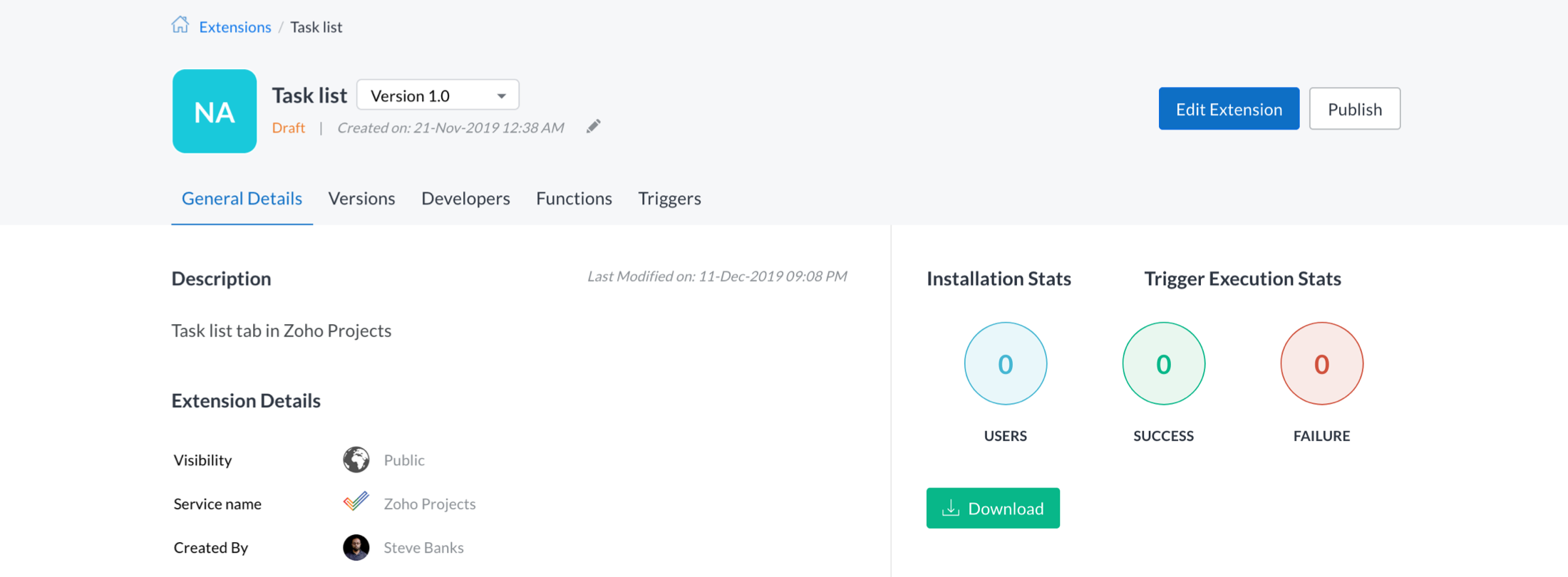The height and width of the screenshot is (577, 1568).
Task: Select the General Details tab
Action: 242,198
